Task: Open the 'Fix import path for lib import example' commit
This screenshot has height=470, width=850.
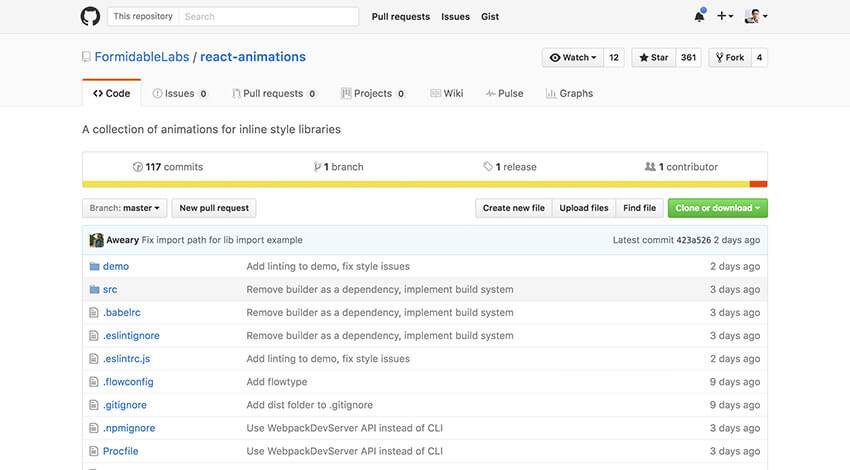Action: (x=222, y=240)
